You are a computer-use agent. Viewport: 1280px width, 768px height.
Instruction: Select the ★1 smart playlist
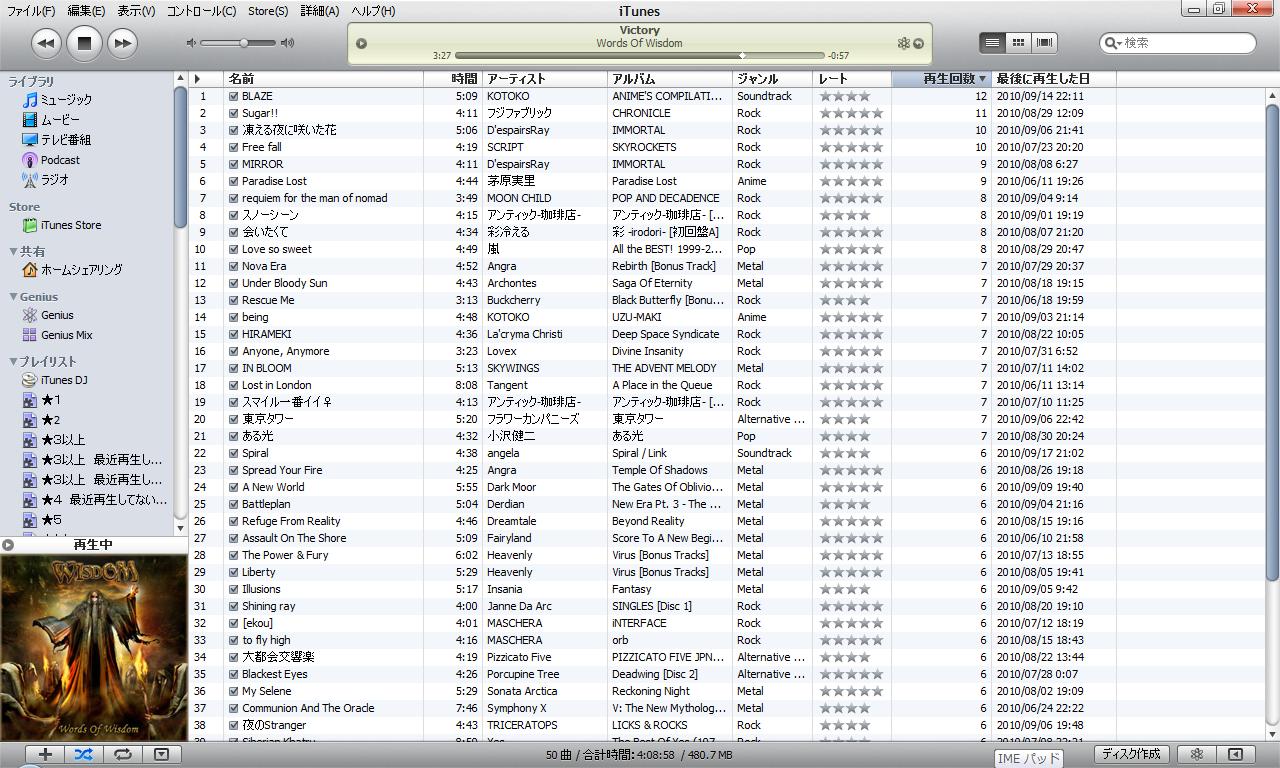pyautogui.click(x=50, y=400)
